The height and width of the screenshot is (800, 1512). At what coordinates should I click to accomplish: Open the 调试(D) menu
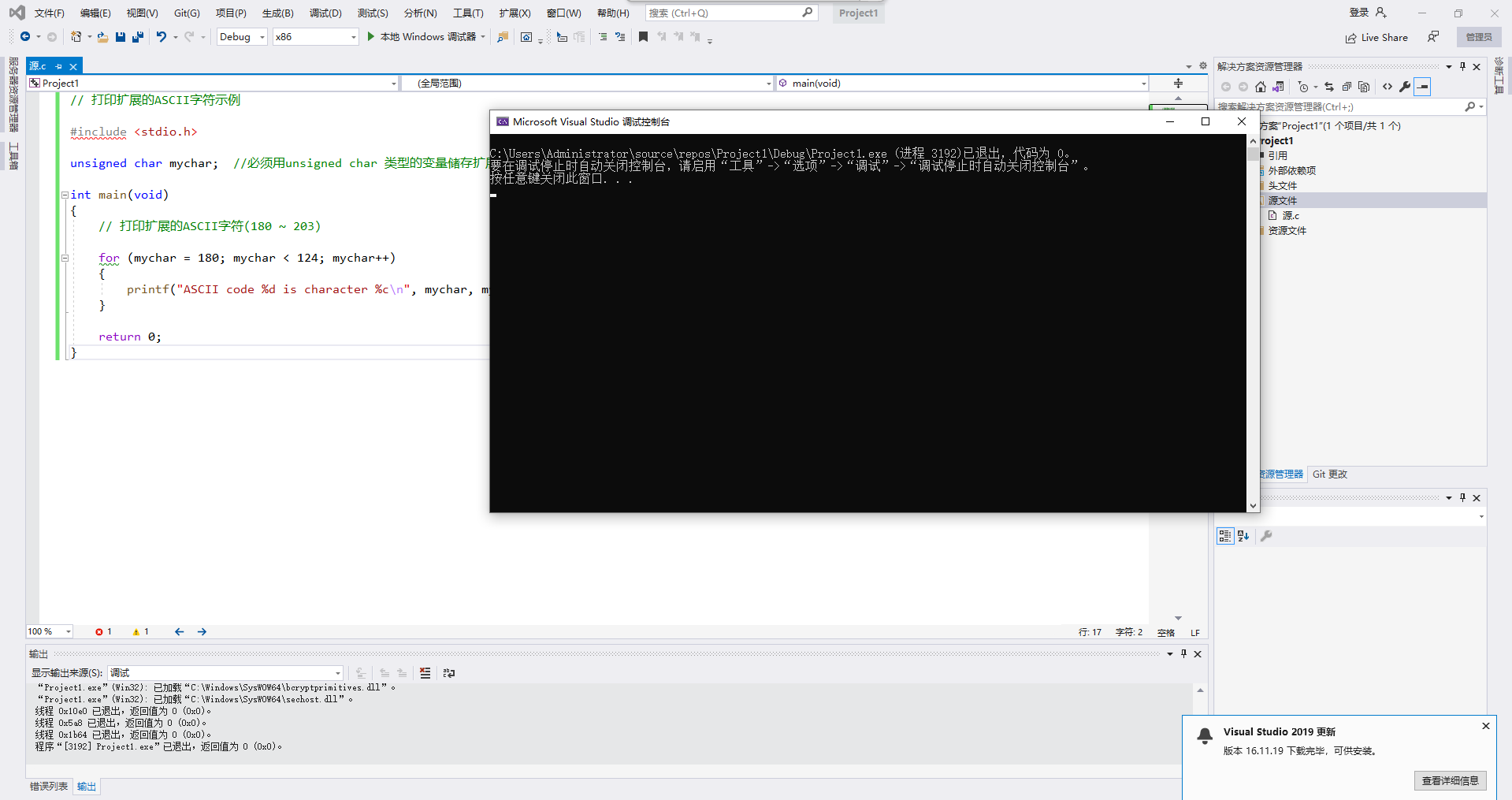pos(325,13)
